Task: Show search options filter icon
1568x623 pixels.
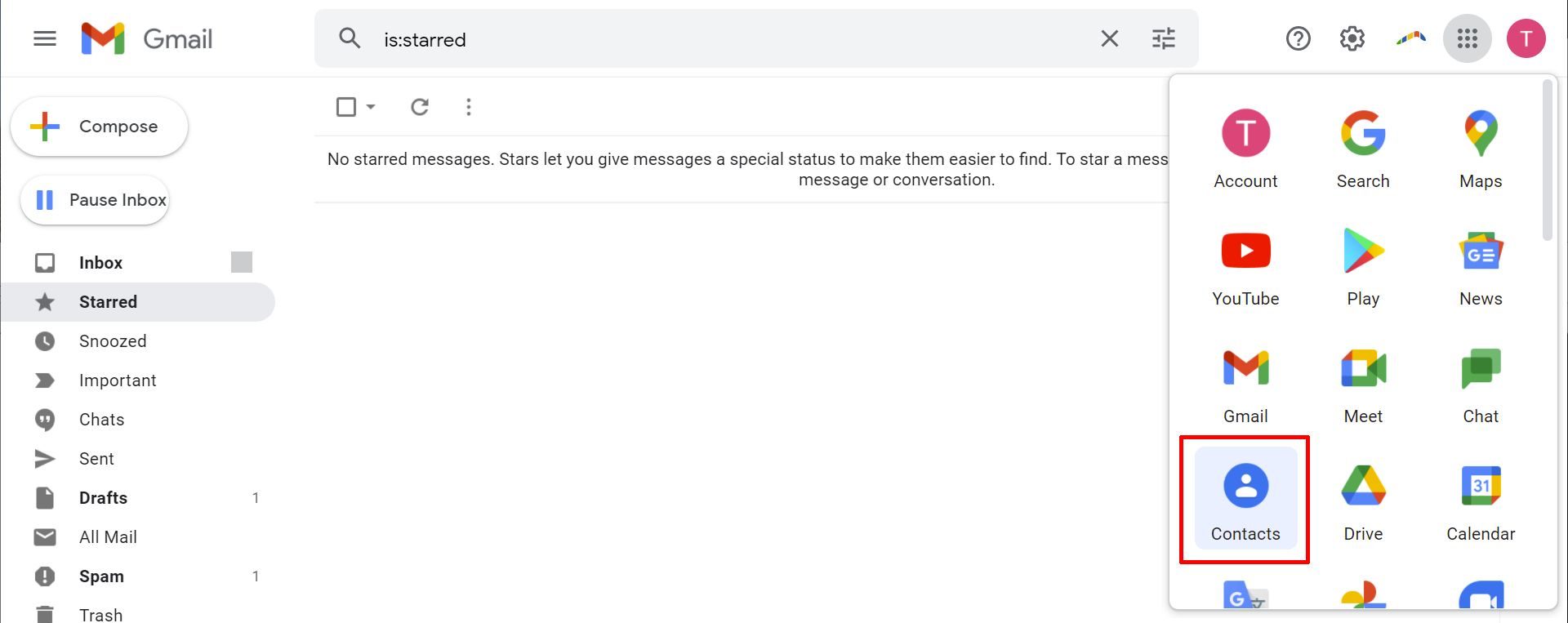Action: pos(1164,38)
